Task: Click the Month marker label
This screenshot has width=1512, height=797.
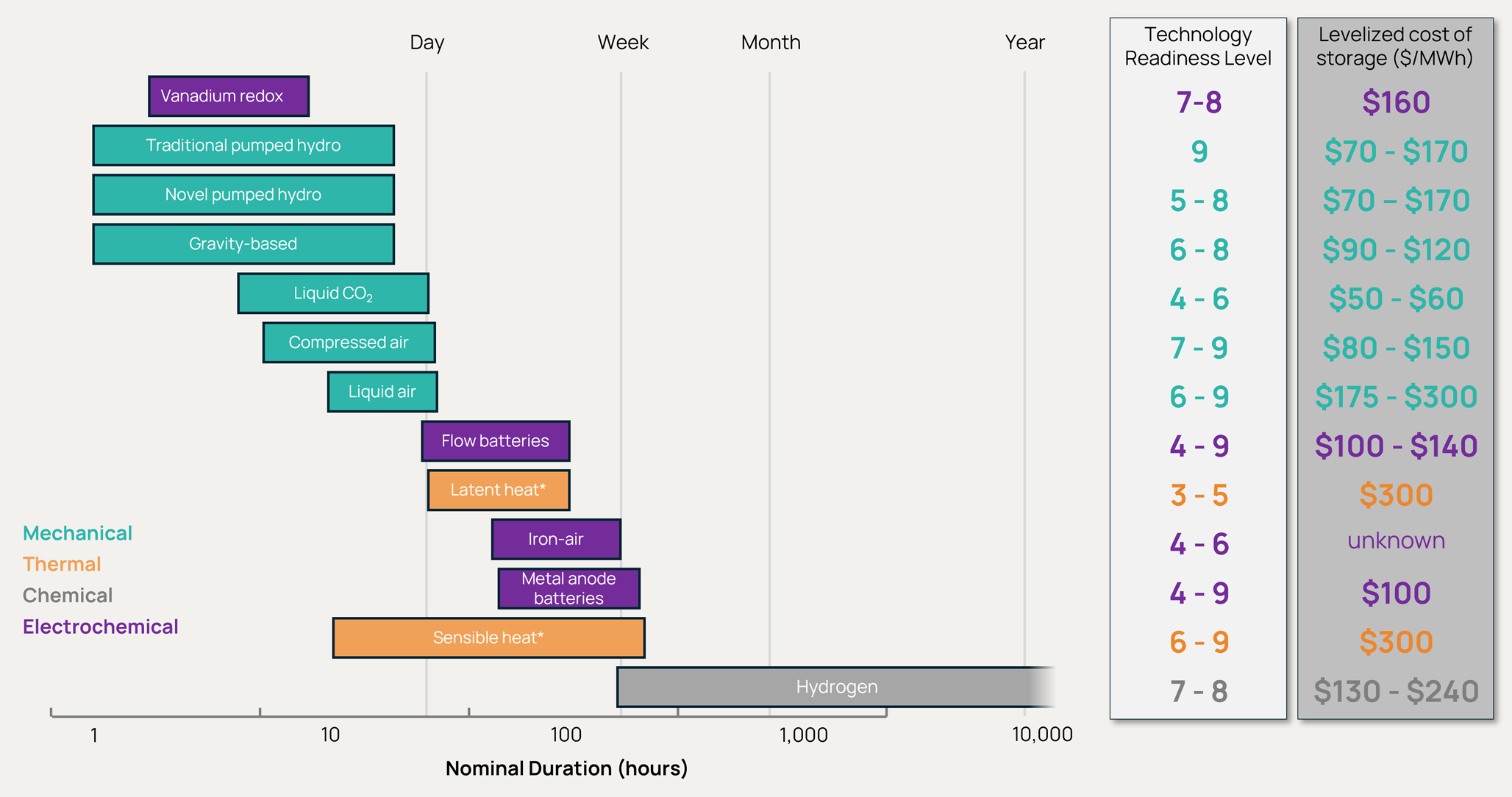Action: tap(771, 43)
